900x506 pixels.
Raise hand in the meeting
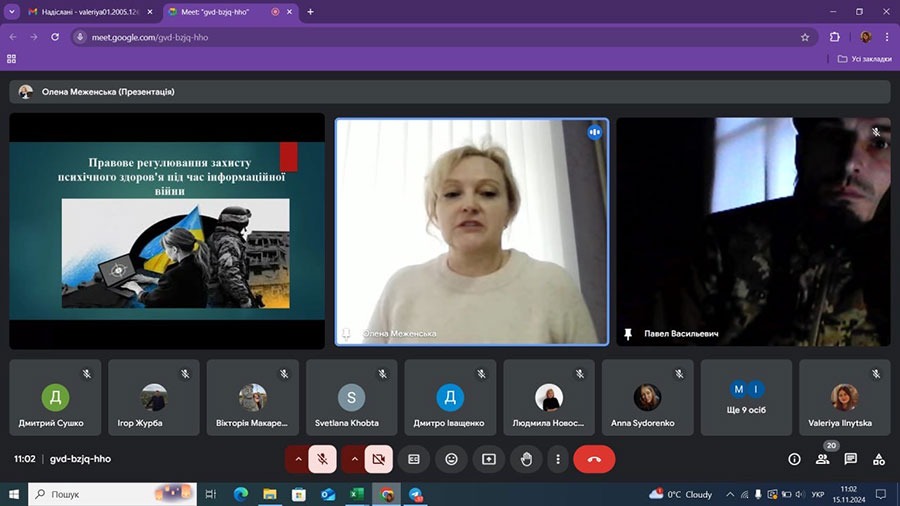pos(525,459)
